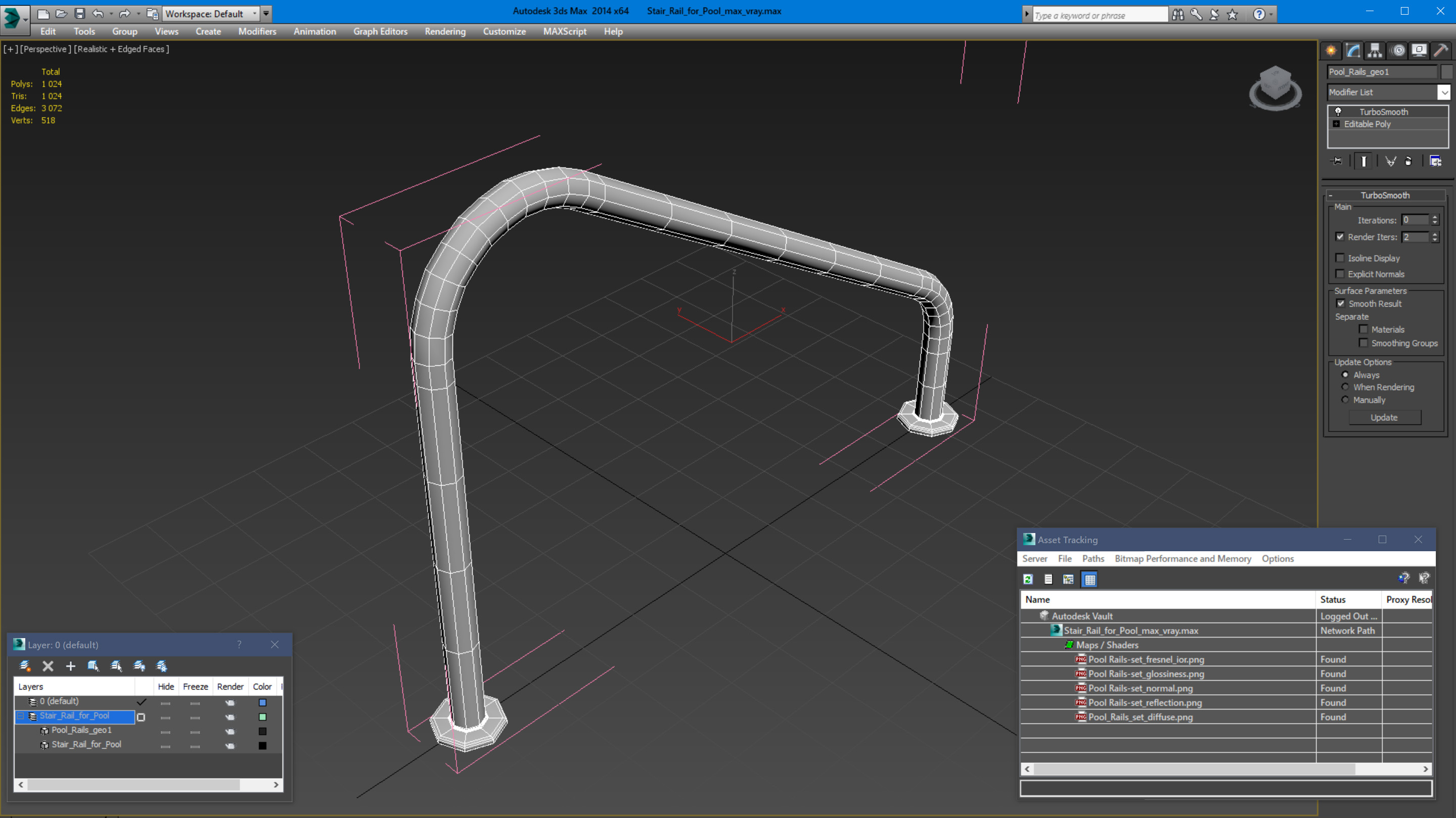Expand the Editable Poly modifier entry
The width and height of the screenshot is (1456, 818).
point(1336,124)
